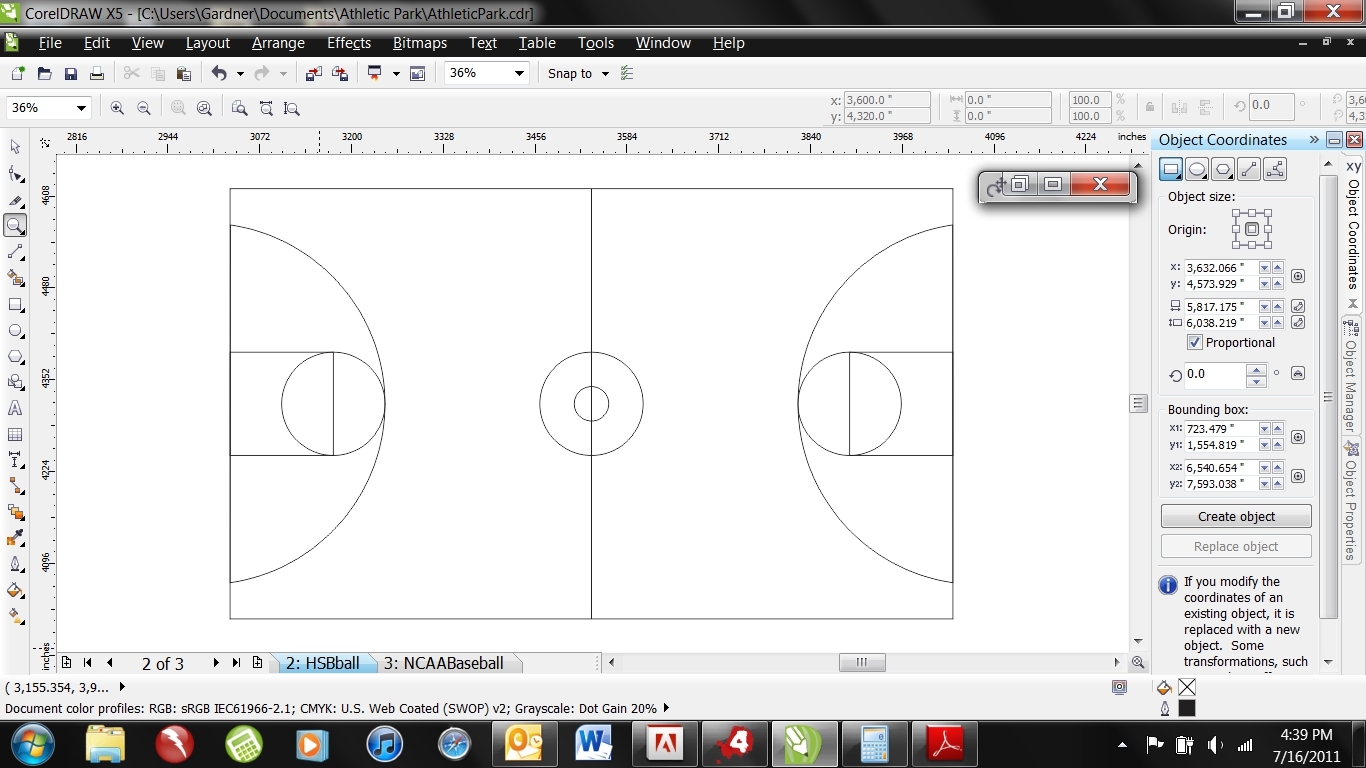Select the center origin point anchor
1366x768 pixels.
[x=1251, y=229]
